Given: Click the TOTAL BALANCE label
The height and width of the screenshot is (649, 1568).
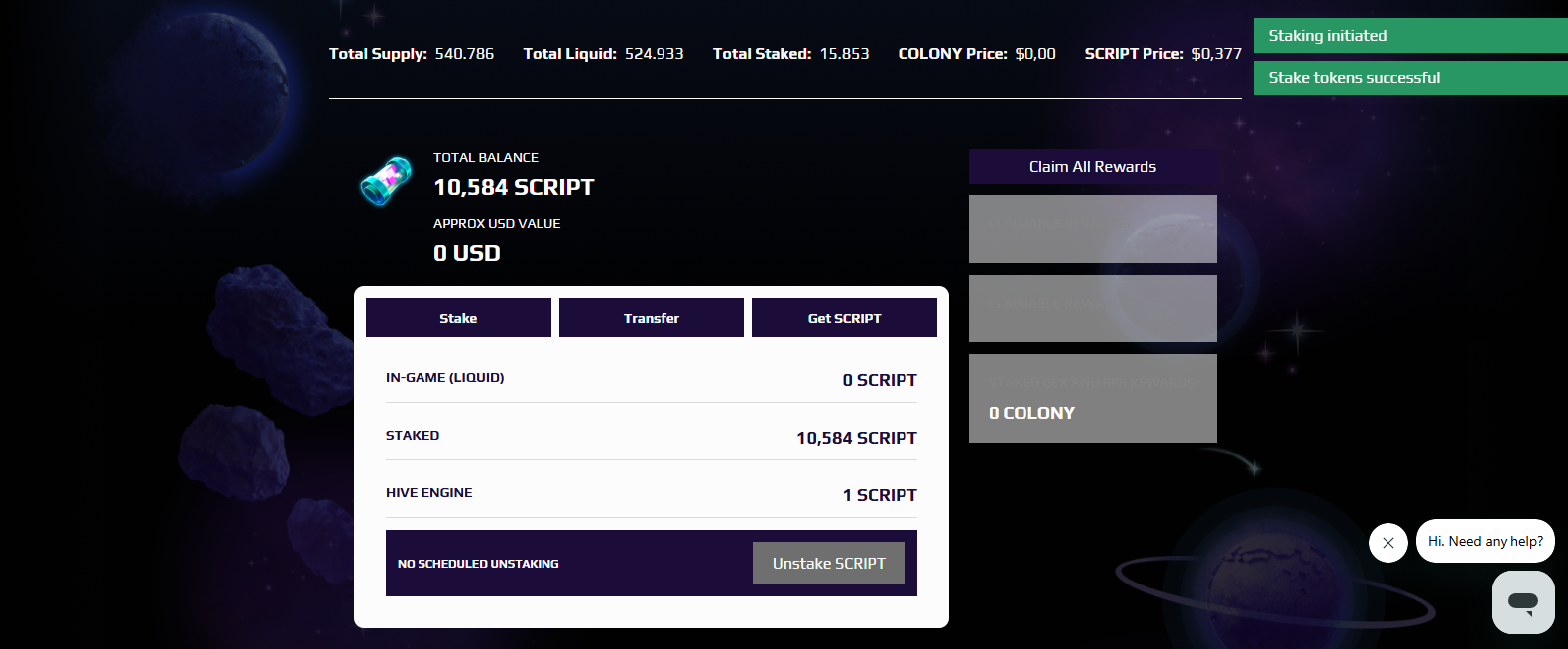Looking at the screenshot, I should 486,157.
